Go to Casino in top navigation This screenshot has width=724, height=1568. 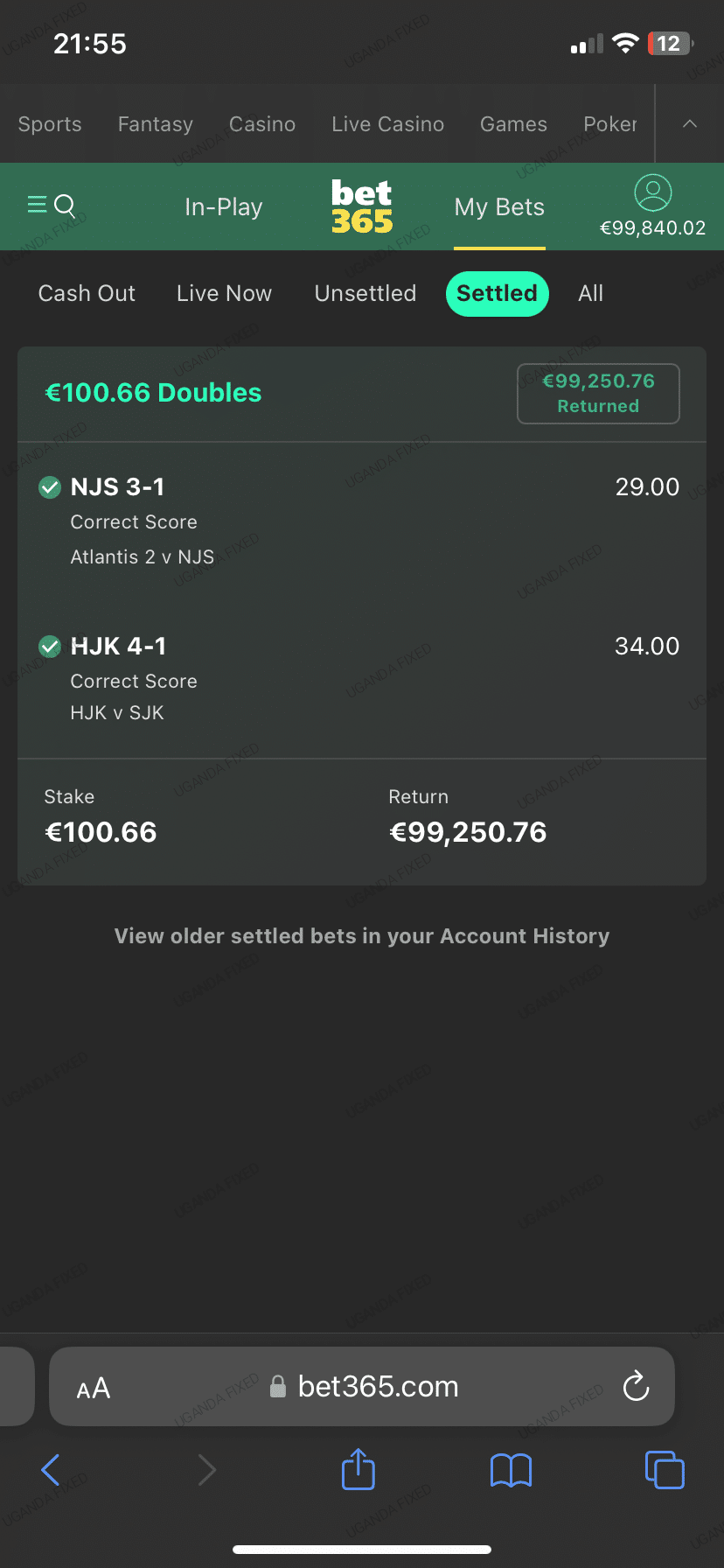(x=262, y=124)
